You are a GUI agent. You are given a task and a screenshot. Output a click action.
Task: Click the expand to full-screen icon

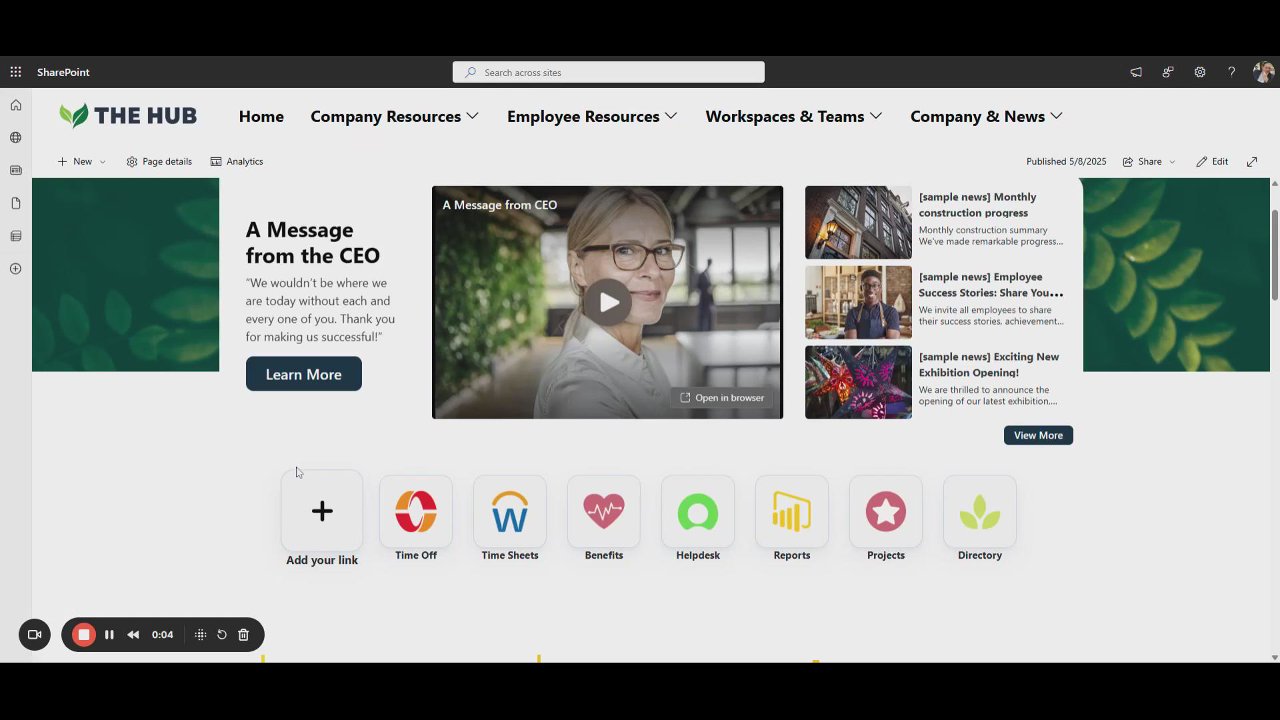(1252, 161)
